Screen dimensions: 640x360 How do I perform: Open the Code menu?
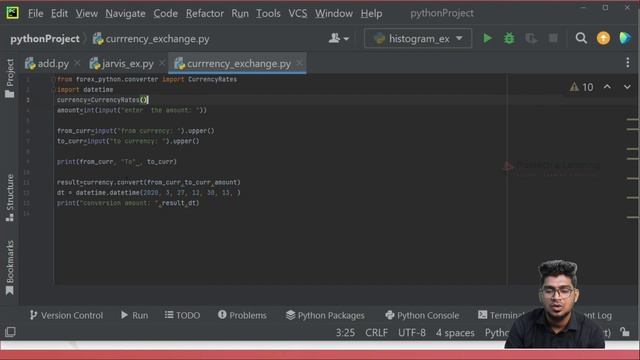(165, 13)
